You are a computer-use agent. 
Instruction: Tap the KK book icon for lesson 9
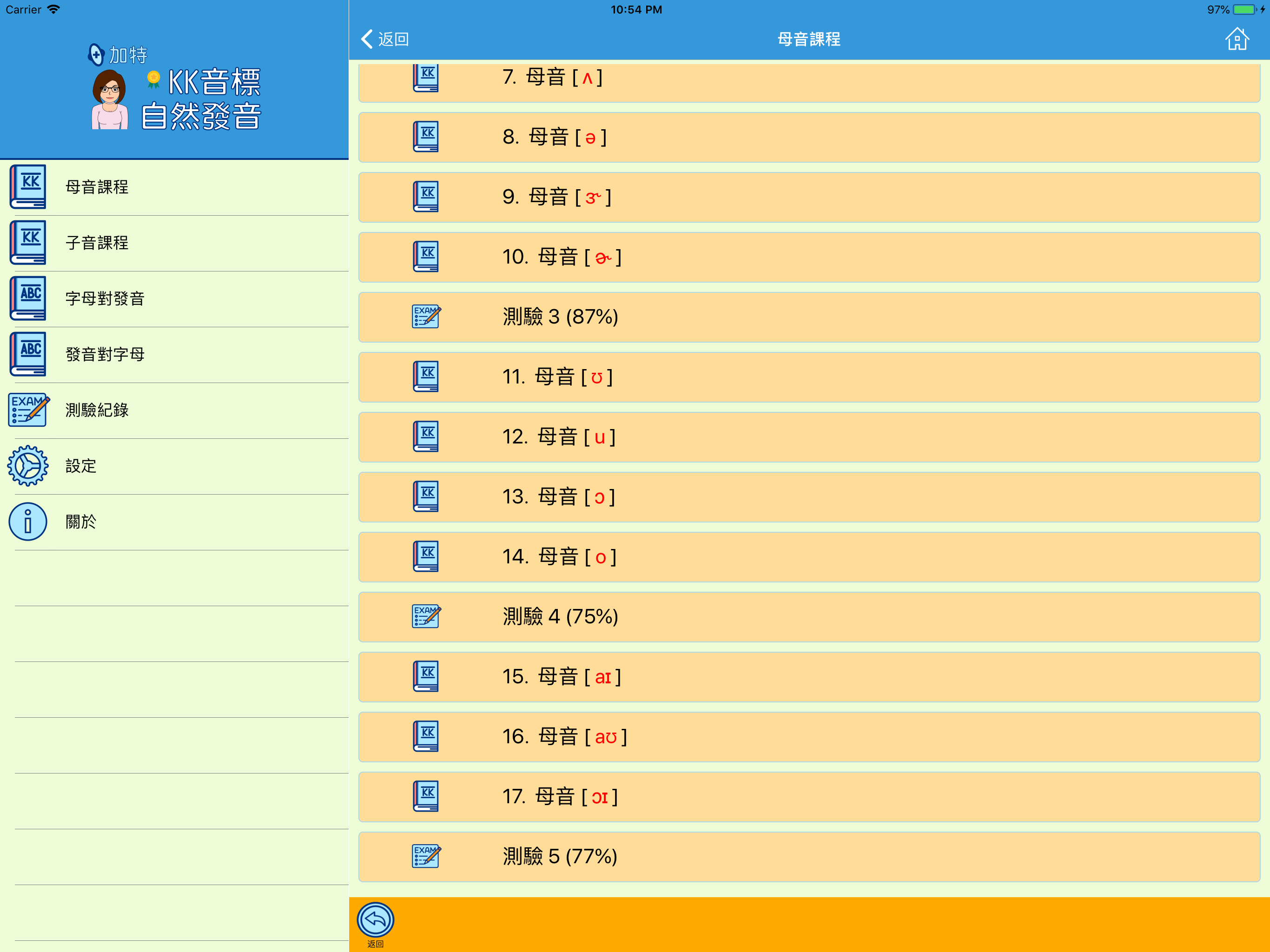pyautogui.click(x=426, y=197)
